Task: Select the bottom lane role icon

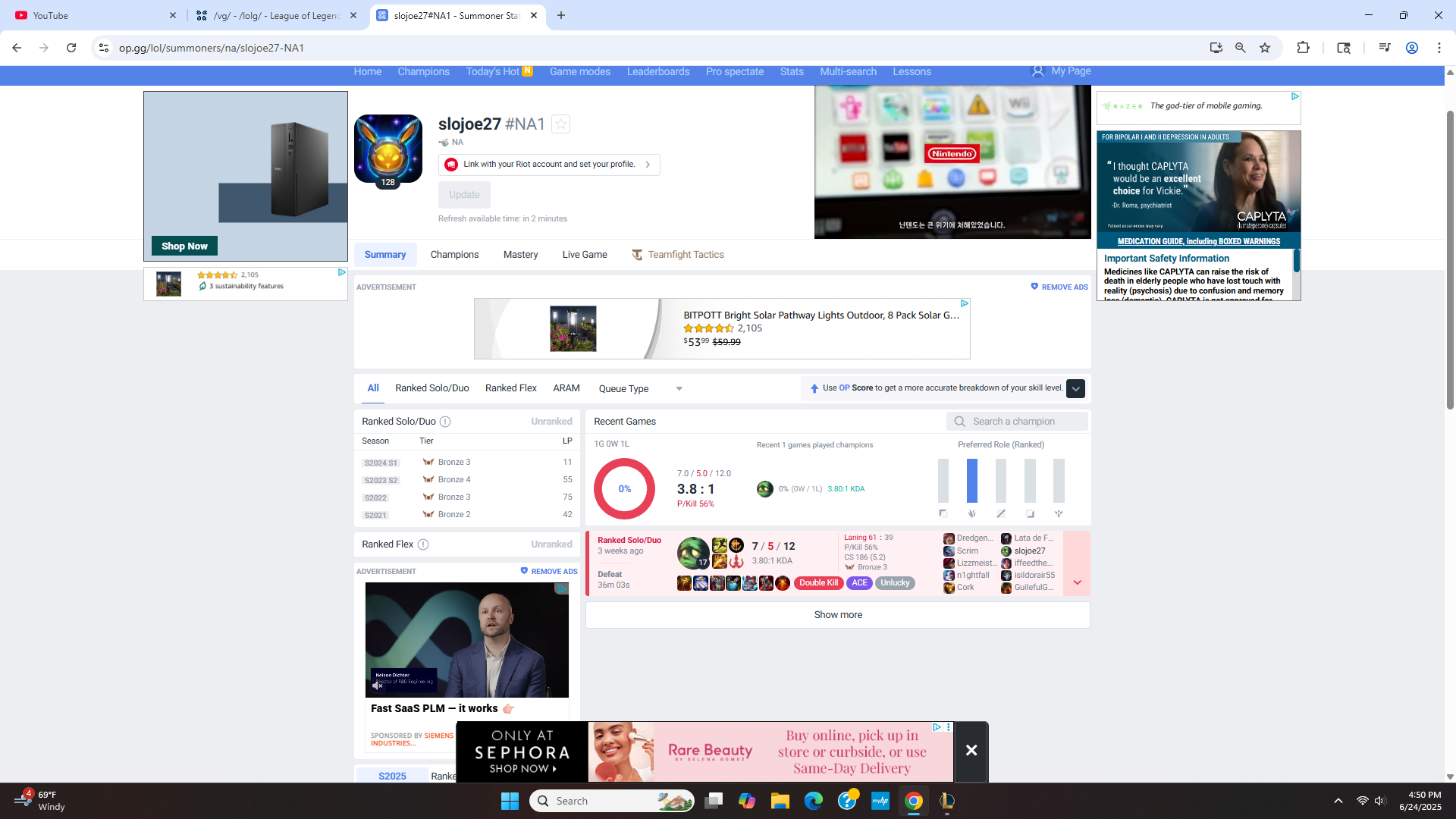Action: pos(1030,513)
